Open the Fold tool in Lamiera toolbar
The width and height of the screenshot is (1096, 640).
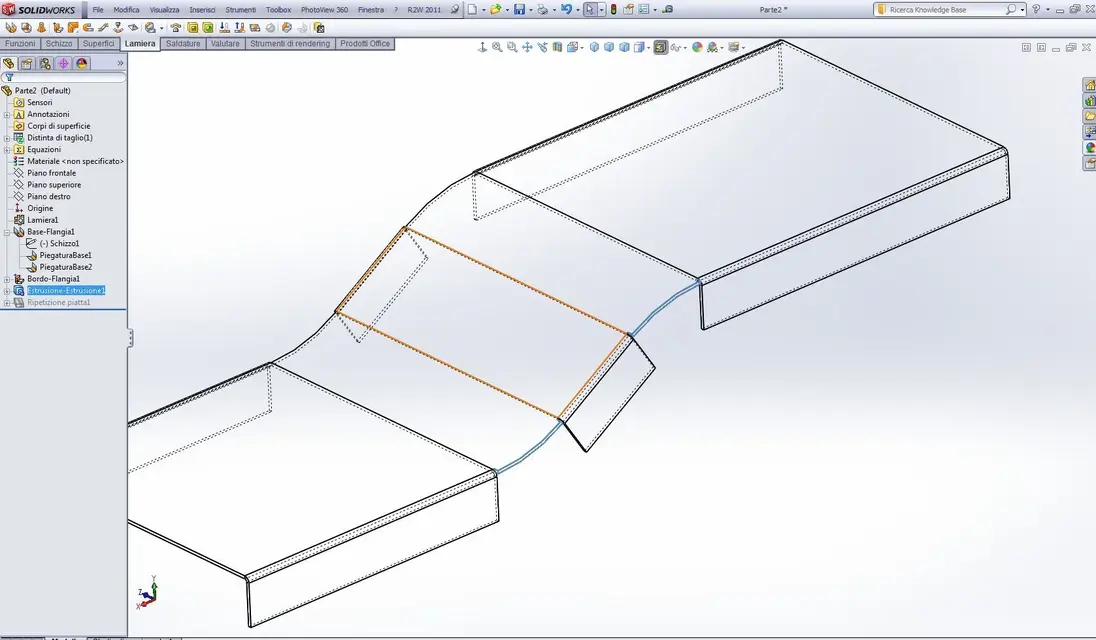click(x=240, y=28)
